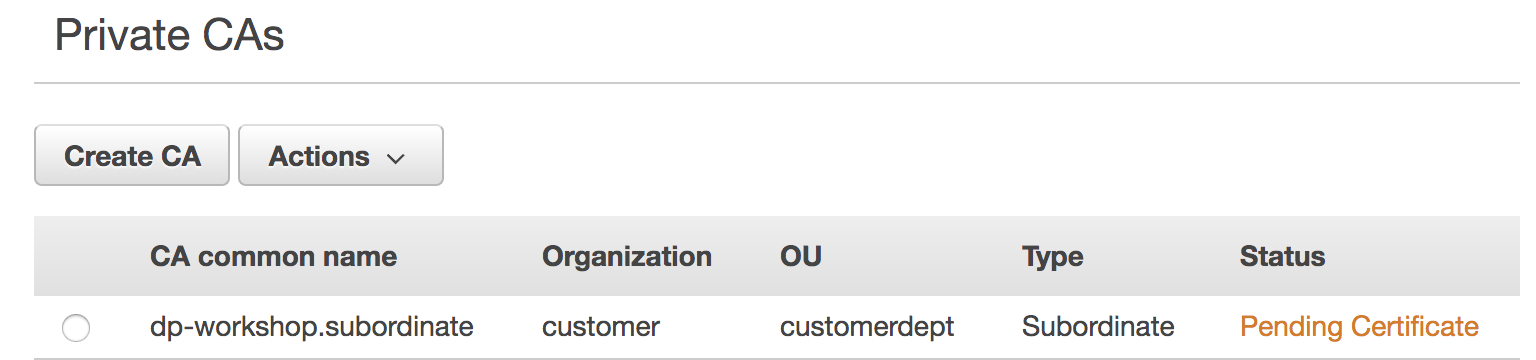Select the dp-workshop.subordinate radio button
1536x360 pixels.
click(x=75, y=327)
